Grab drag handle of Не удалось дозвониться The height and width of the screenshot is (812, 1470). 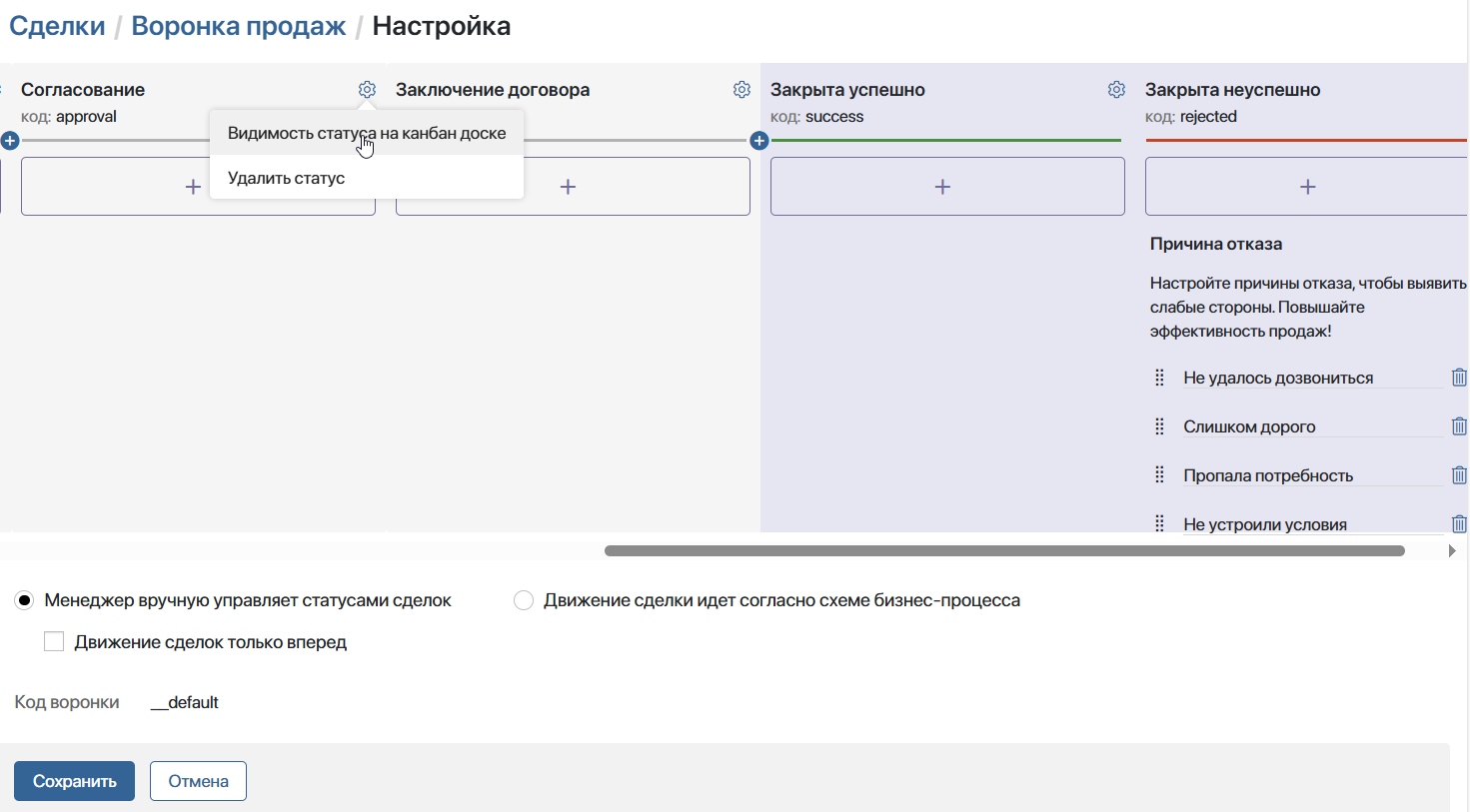1159,378
